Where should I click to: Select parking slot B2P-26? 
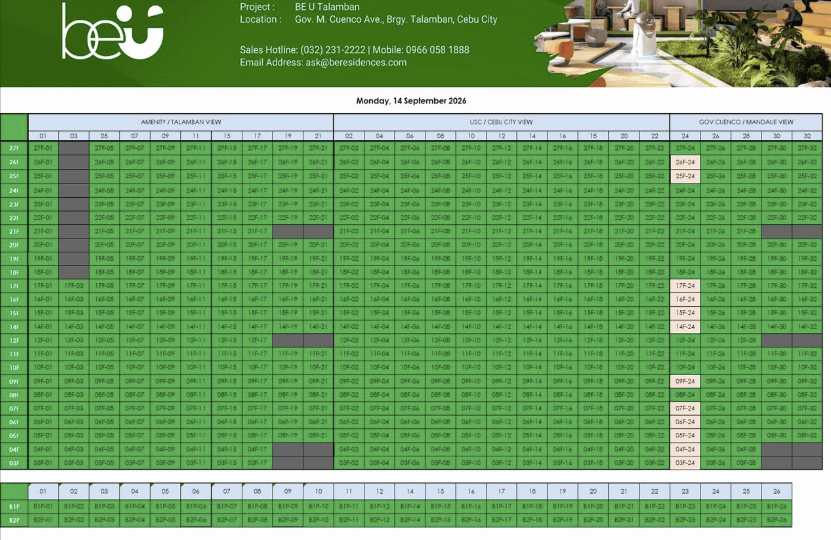pos(777,520)
